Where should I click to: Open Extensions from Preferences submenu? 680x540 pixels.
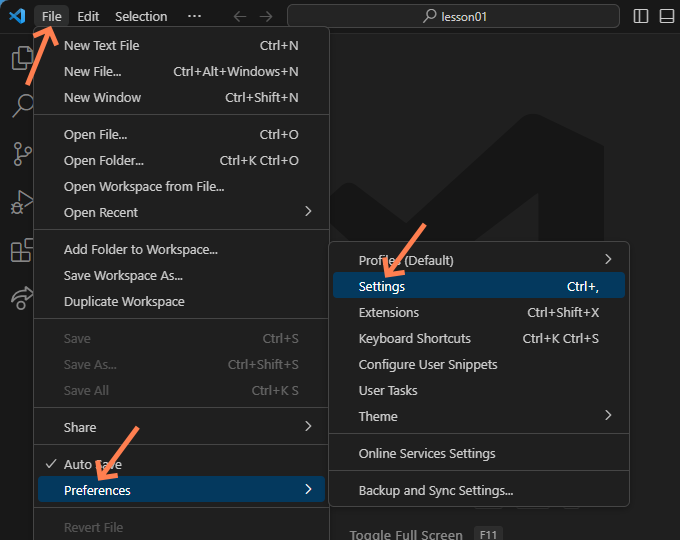pyautogui.click(x=479, y=312)
